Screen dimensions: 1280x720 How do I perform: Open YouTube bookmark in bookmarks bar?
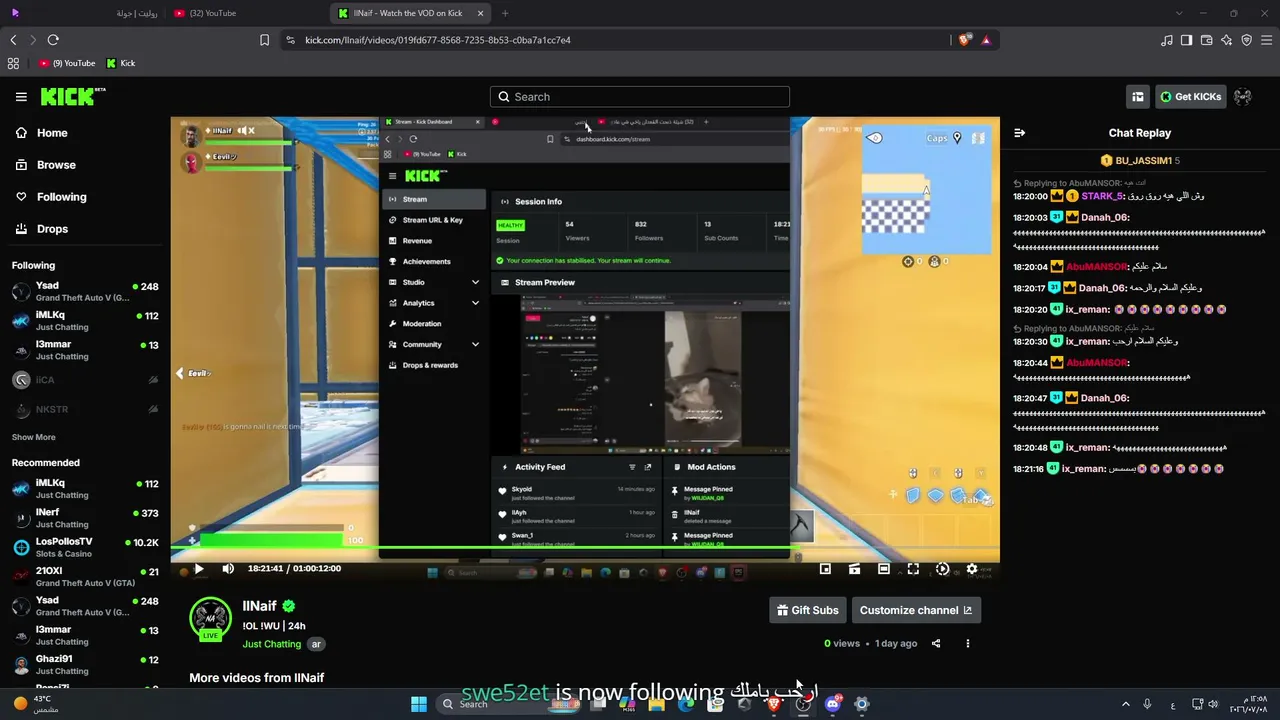[68, 63]
